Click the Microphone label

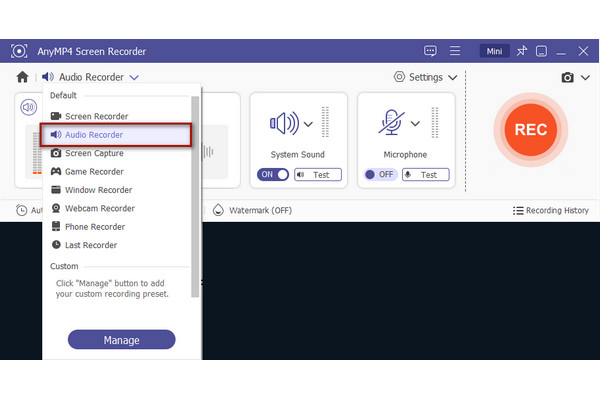[405, 155]
